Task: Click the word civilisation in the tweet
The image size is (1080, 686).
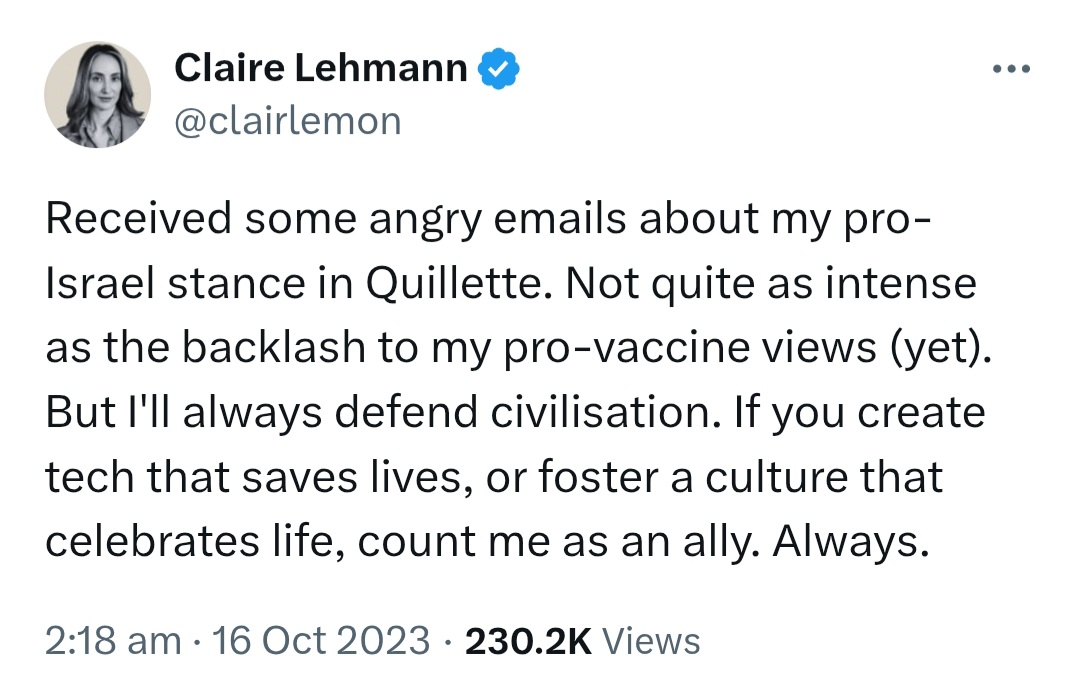Action: pos(606,412)
